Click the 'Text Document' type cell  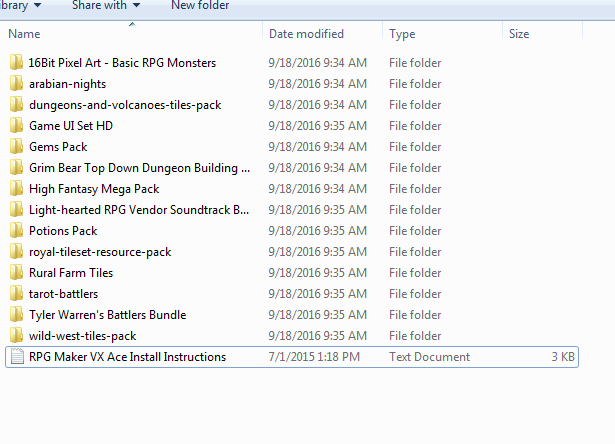(429, 357)
